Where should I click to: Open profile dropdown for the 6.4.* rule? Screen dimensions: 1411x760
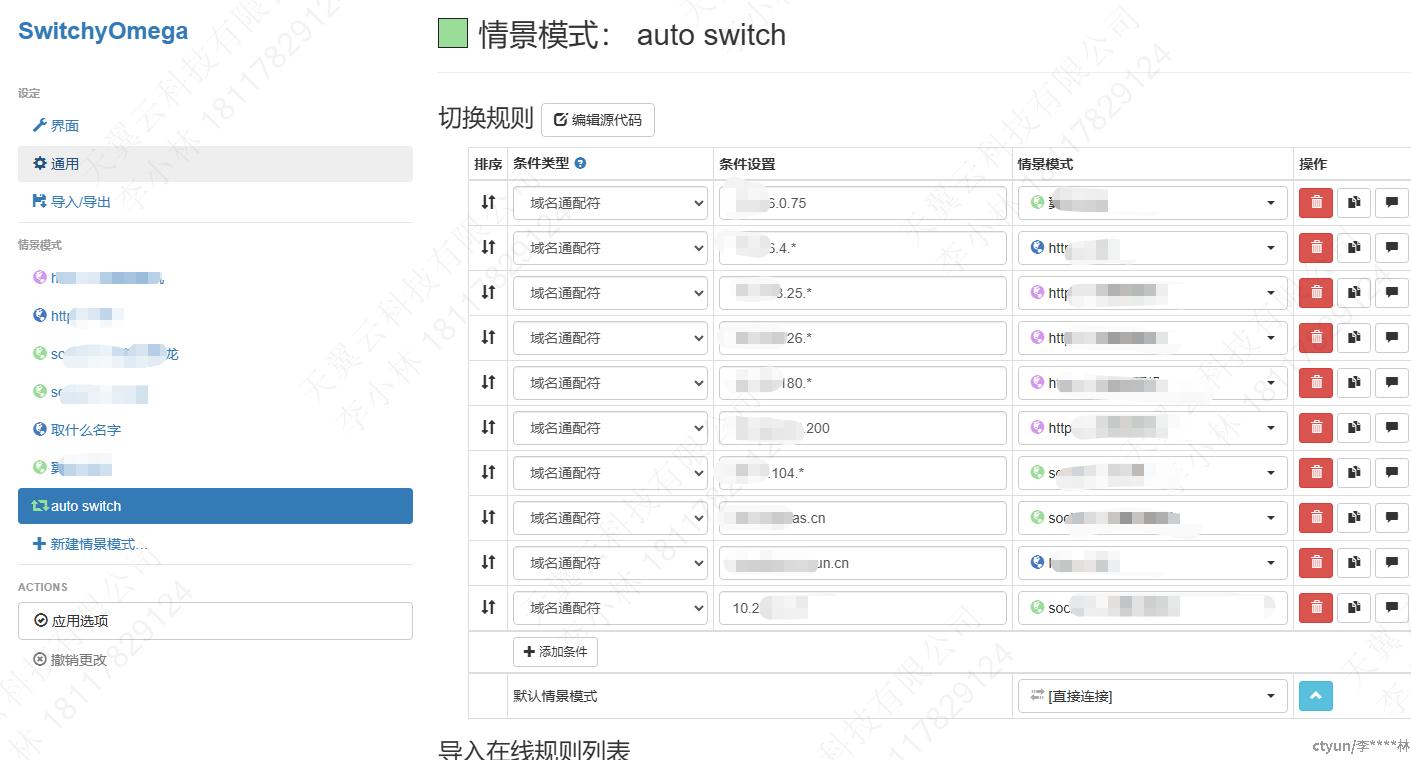tap(1152, 248)
